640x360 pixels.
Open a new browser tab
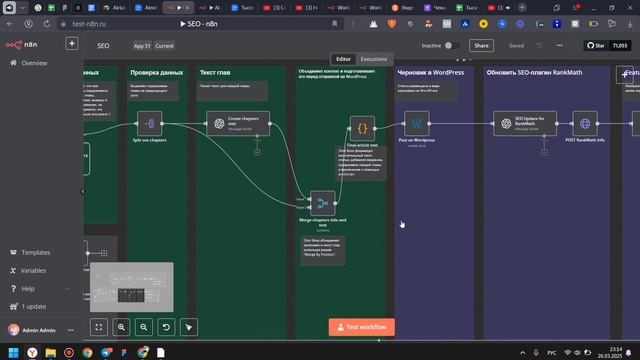pos(522,7)
